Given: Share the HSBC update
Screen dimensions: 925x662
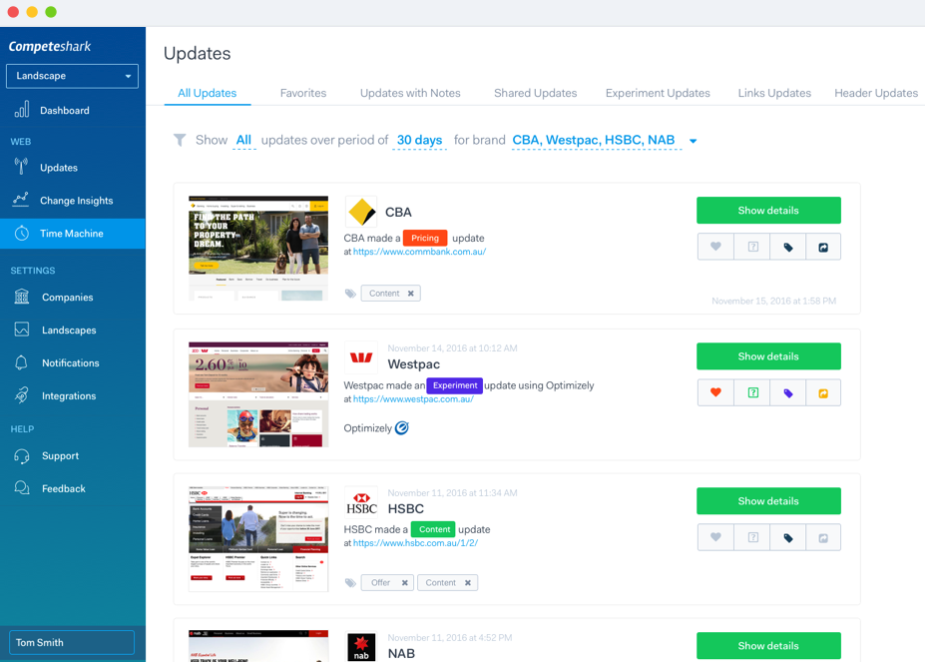Looking at the screenshot, I should pyautogui.click(x=823, y=537).
